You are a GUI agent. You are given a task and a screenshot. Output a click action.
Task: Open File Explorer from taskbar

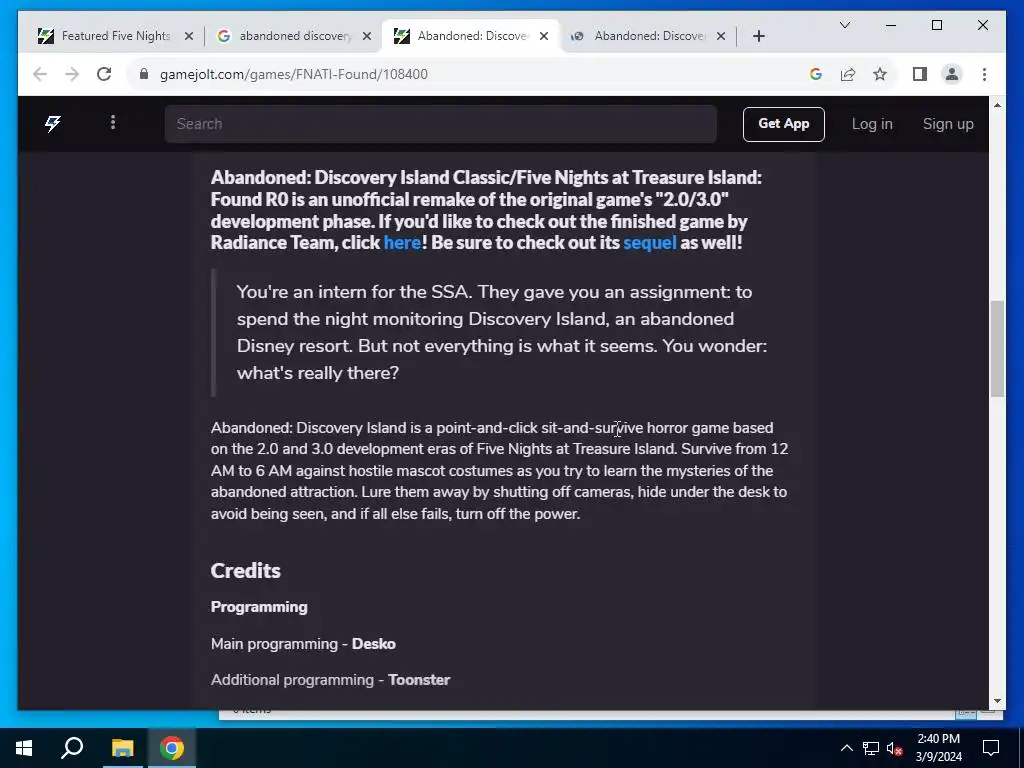click(122, 748)
